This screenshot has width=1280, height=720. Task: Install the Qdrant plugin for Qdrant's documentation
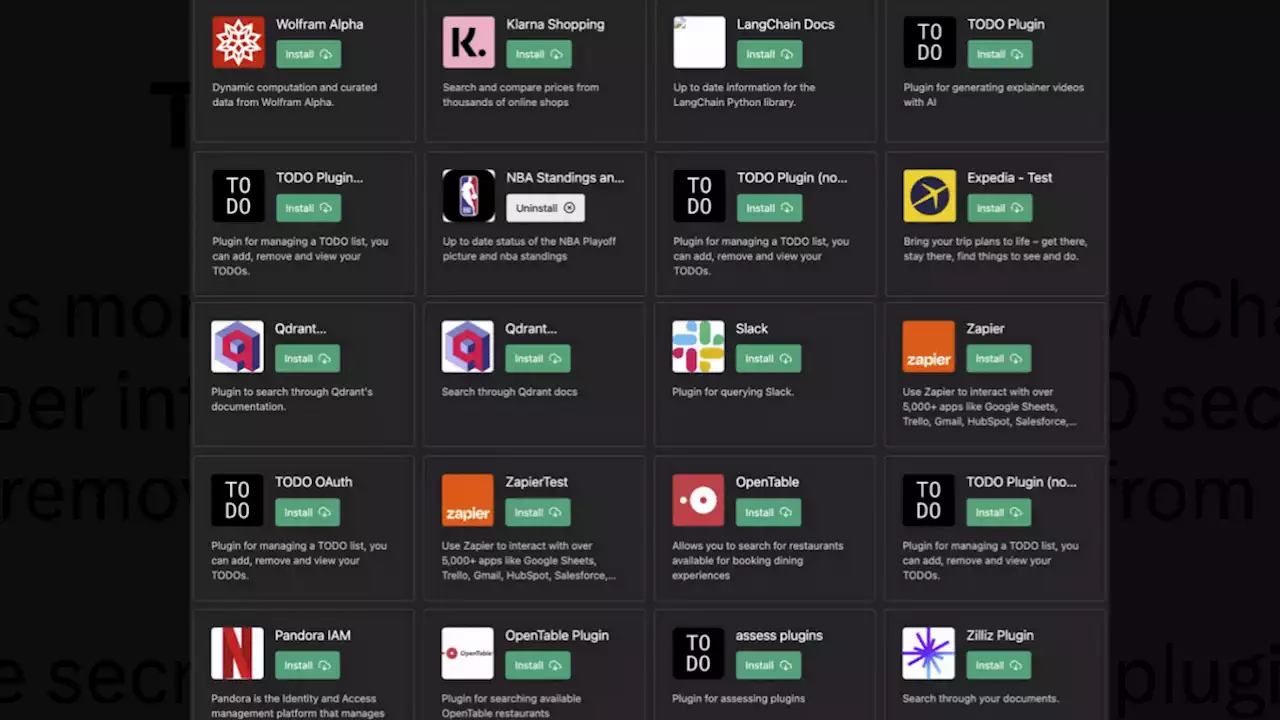pyautogui.click(x=308, y=358)
